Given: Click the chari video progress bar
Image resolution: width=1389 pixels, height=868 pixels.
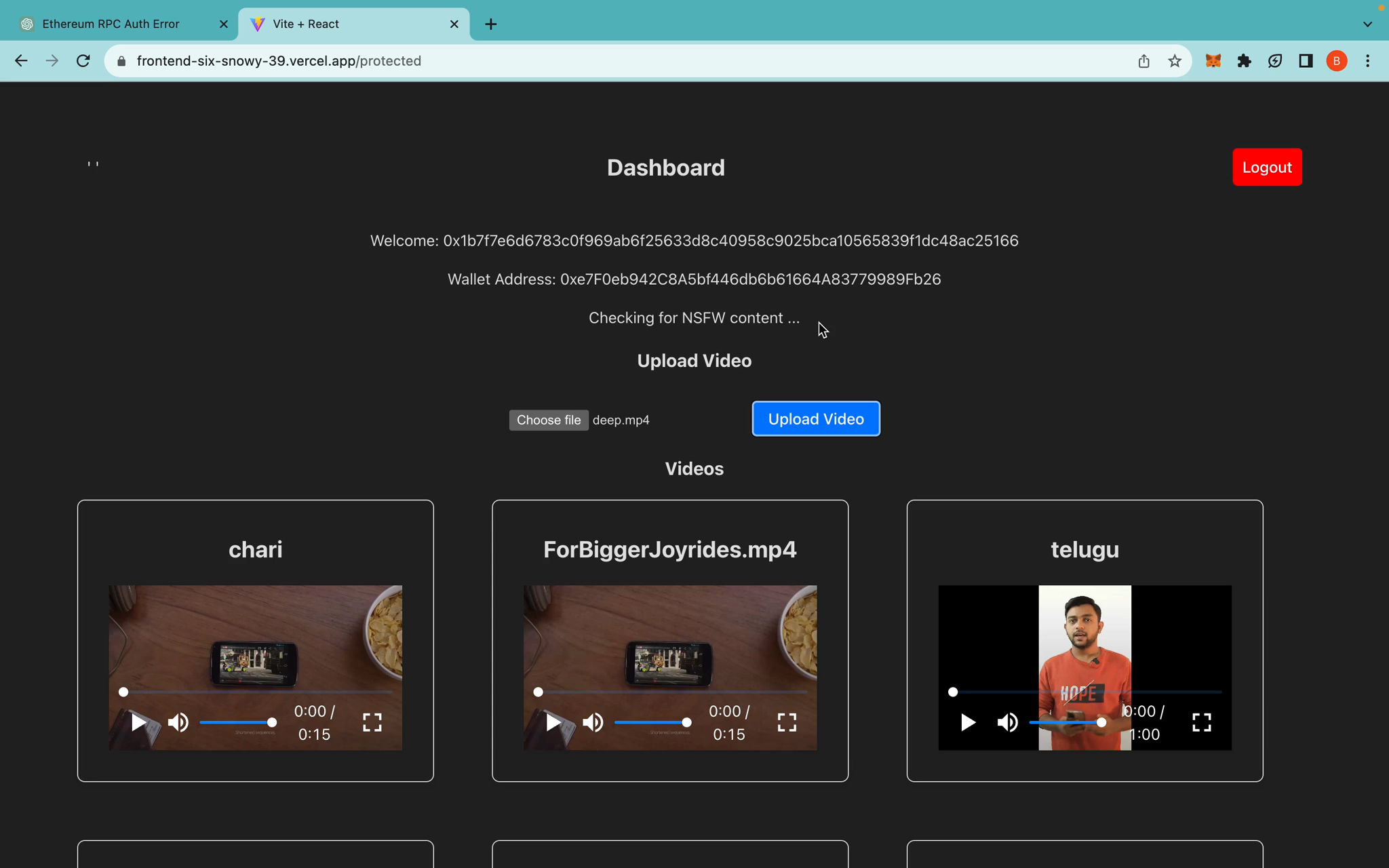Looking at the screenshot, I should point(256,692).
